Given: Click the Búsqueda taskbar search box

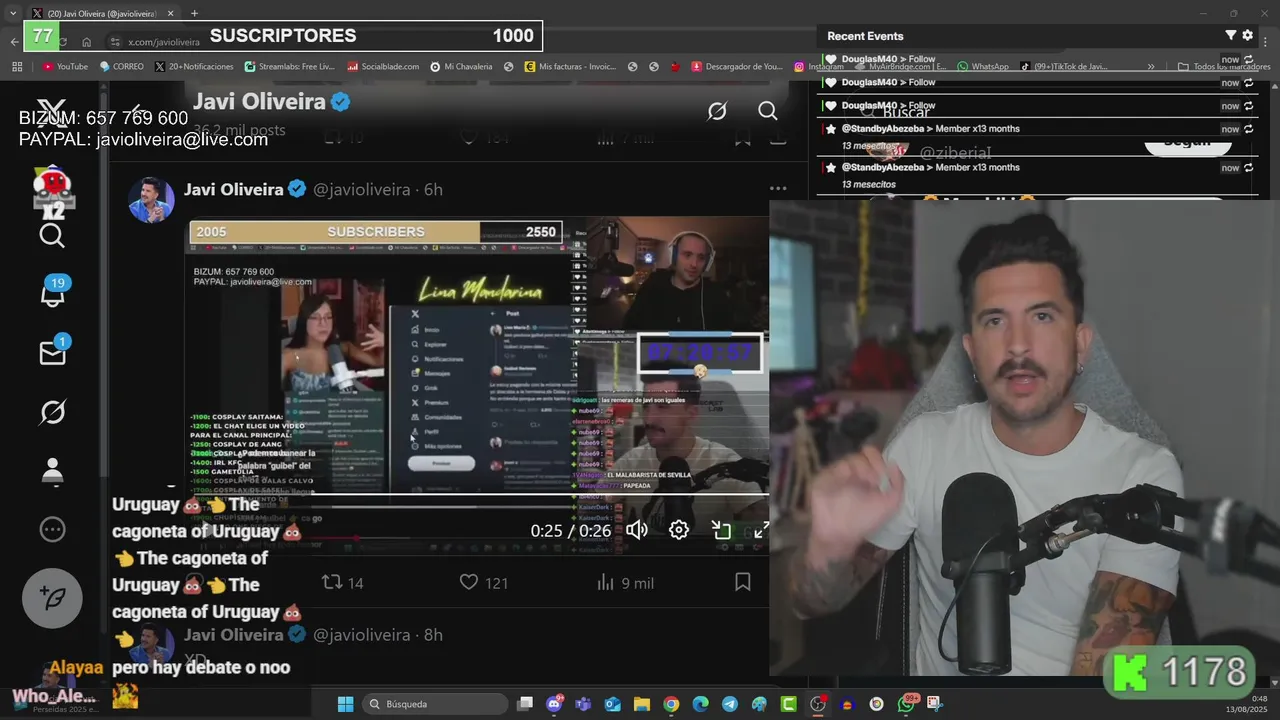Looking at the screenshot, I should [x=434, y=704].
